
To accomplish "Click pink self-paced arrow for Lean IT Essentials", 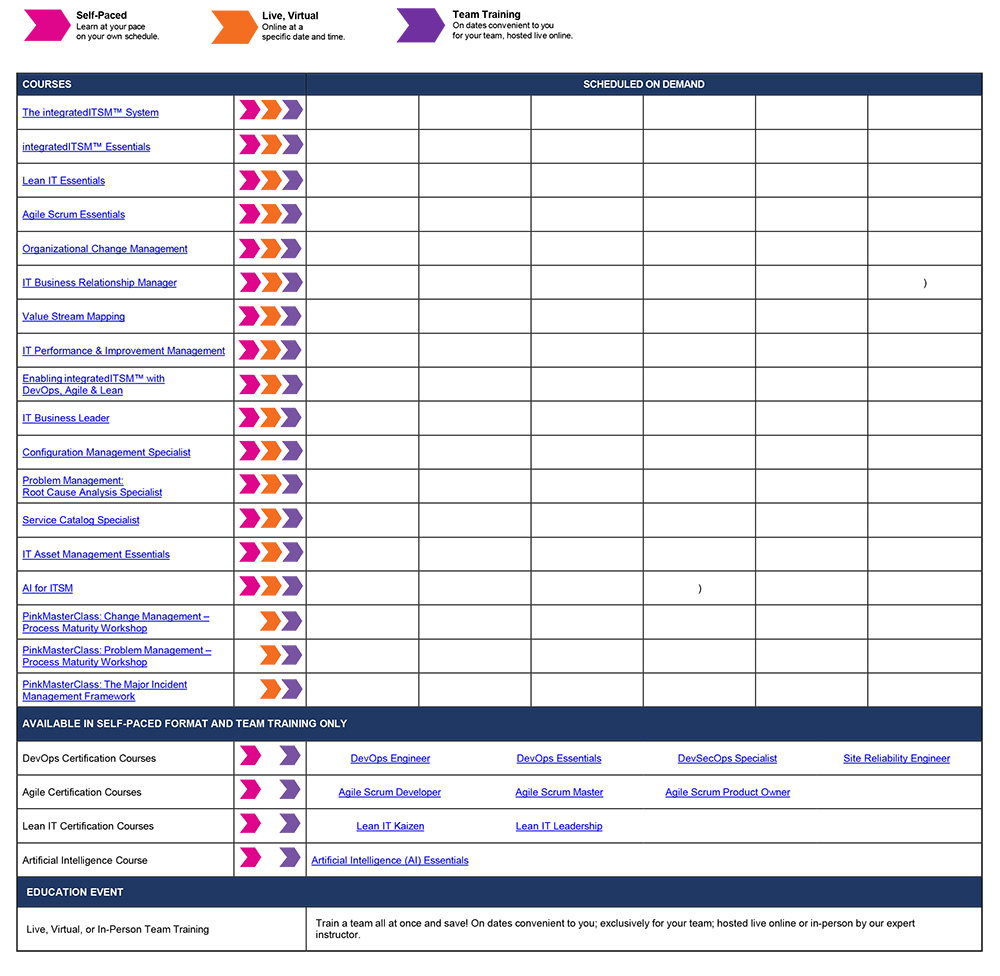I will 249,180.
